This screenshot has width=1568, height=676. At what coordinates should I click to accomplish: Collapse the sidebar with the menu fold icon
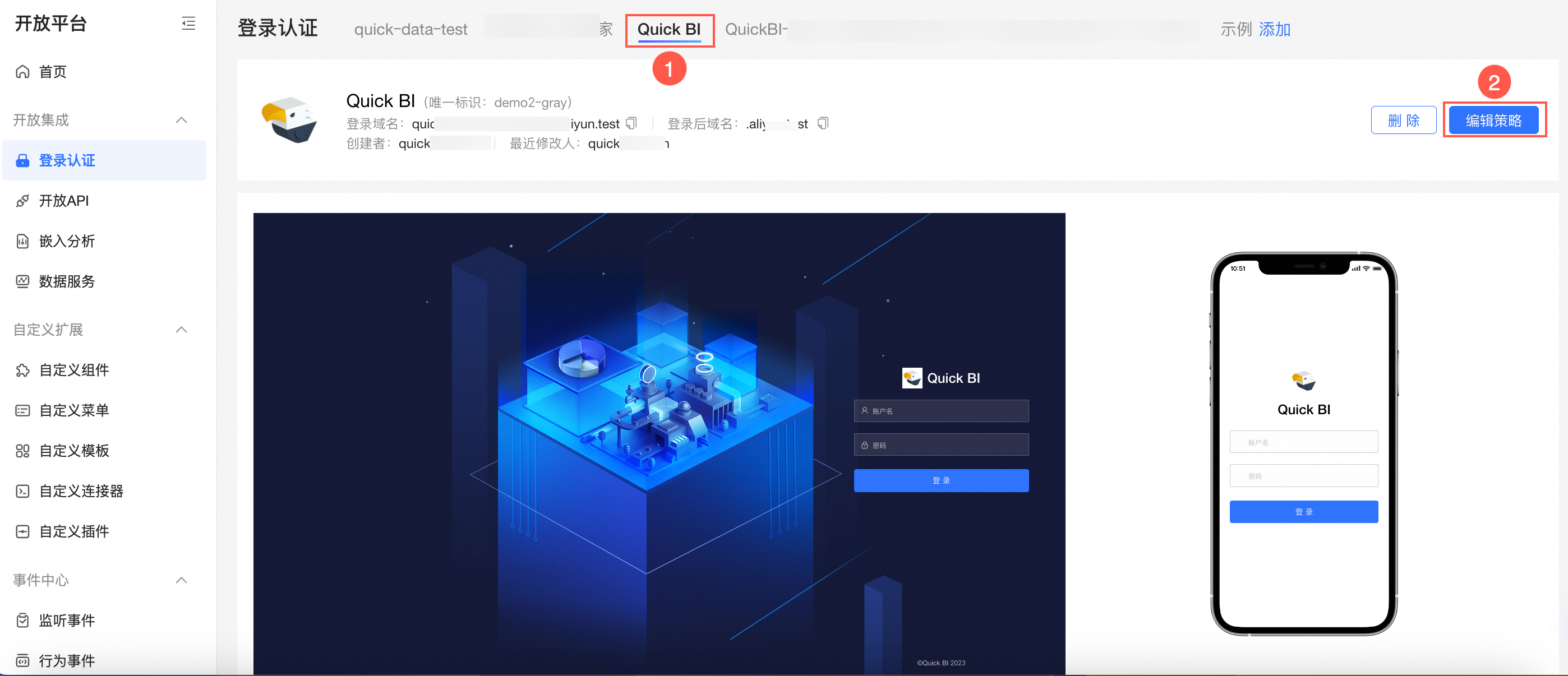[188, 24]
